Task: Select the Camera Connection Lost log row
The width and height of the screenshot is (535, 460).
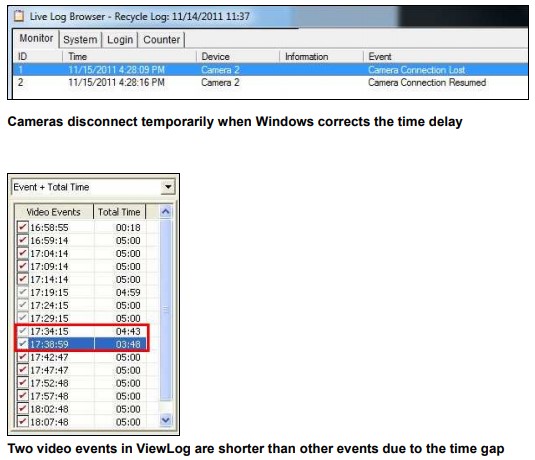Action: 271,70
